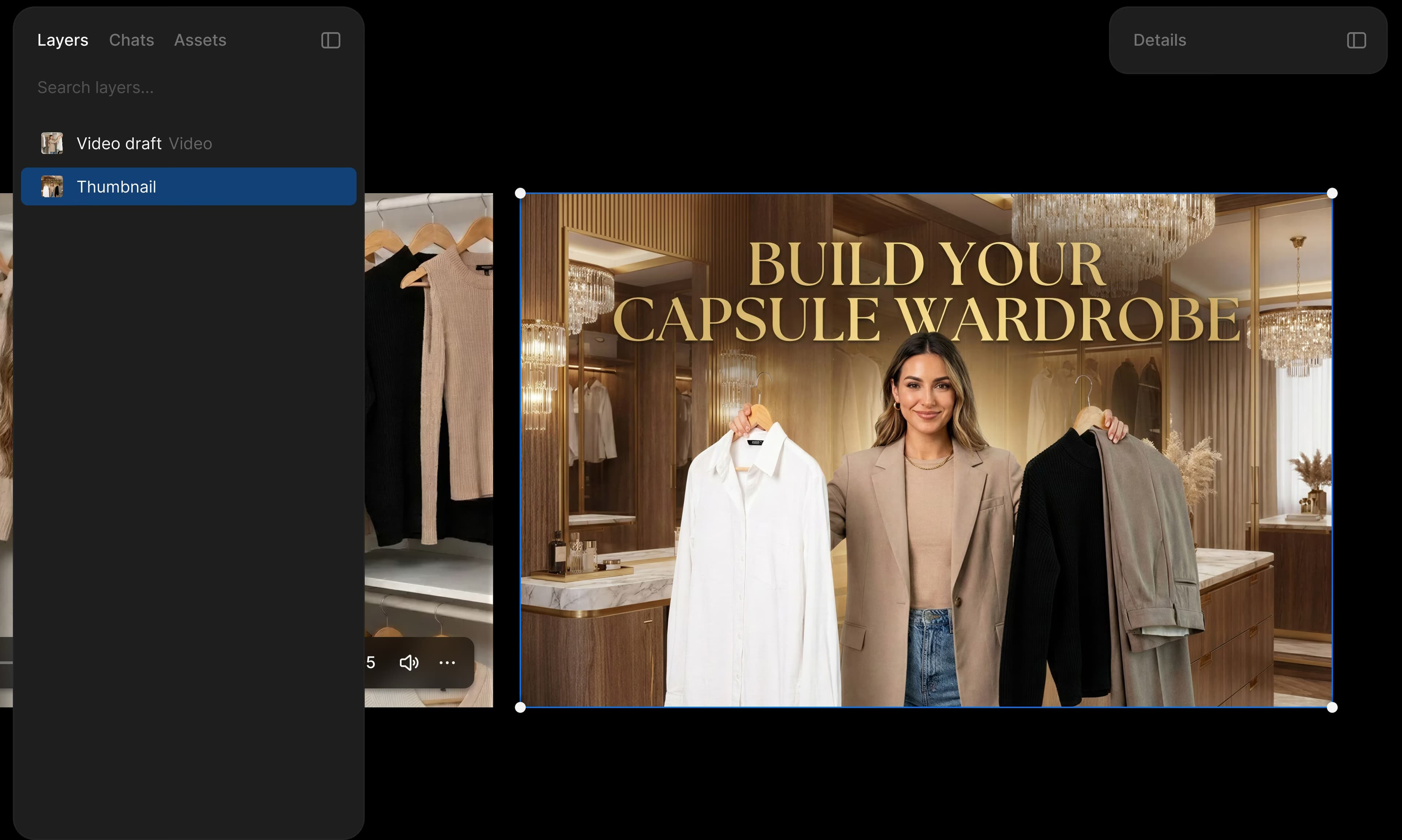Click the top-right resize handle of selection
Screen dimensions: 1402x840
point(1332,193)
